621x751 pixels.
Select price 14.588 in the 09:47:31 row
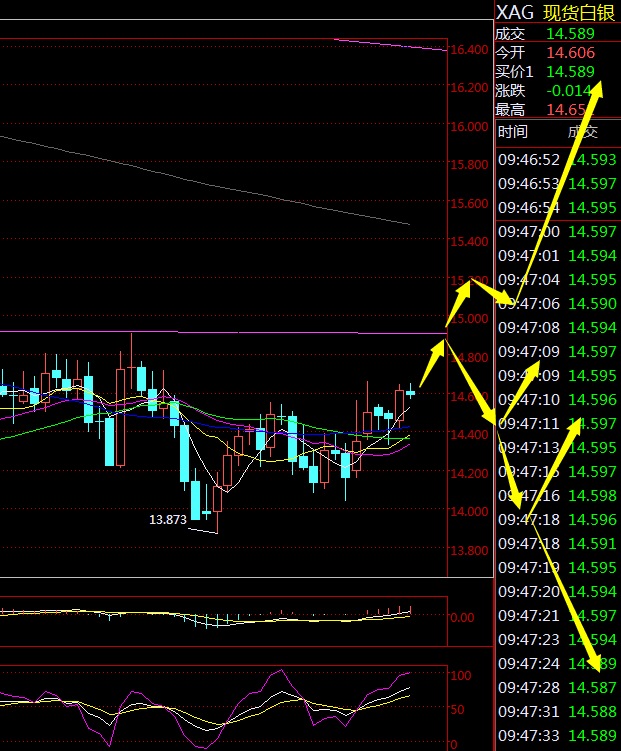point(592,712)
